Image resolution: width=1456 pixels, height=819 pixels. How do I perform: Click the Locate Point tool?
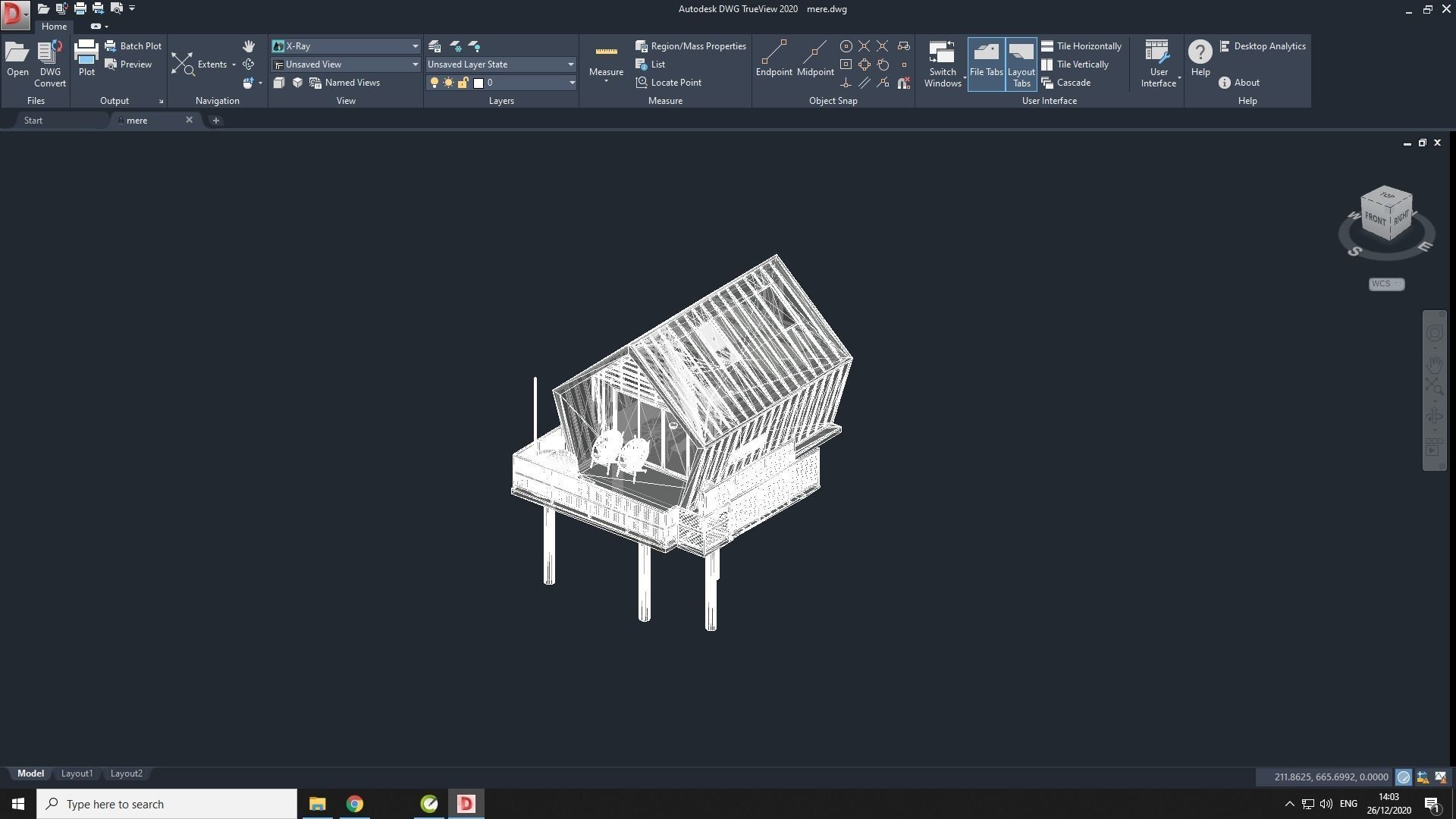pyautogui.click(x=668, y=83)
